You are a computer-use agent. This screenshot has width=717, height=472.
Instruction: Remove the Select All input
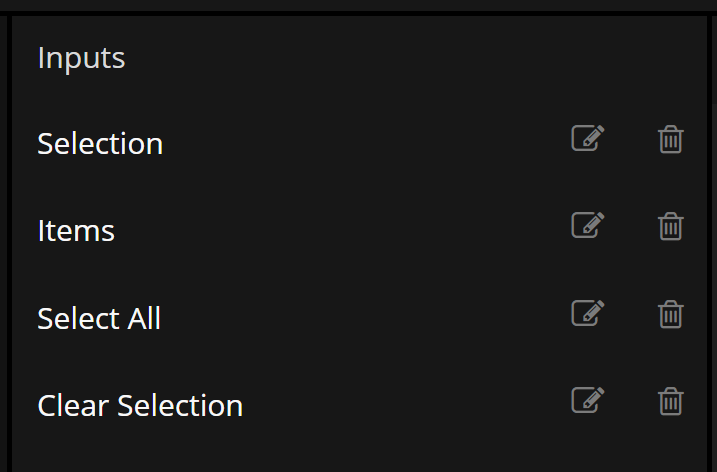670,315
